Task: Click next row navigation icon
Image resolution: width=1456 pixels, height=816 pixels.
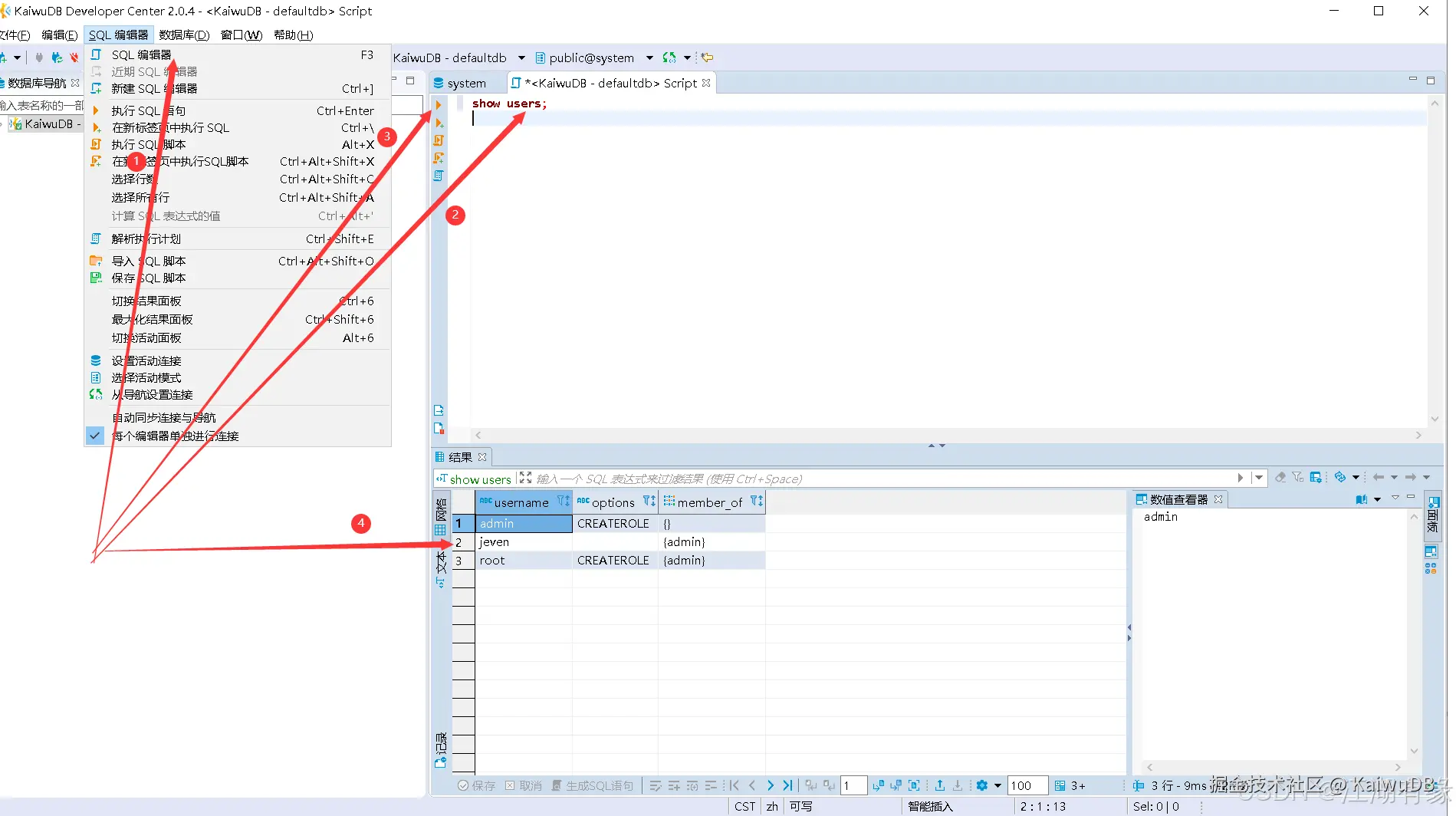Action: 770,785
